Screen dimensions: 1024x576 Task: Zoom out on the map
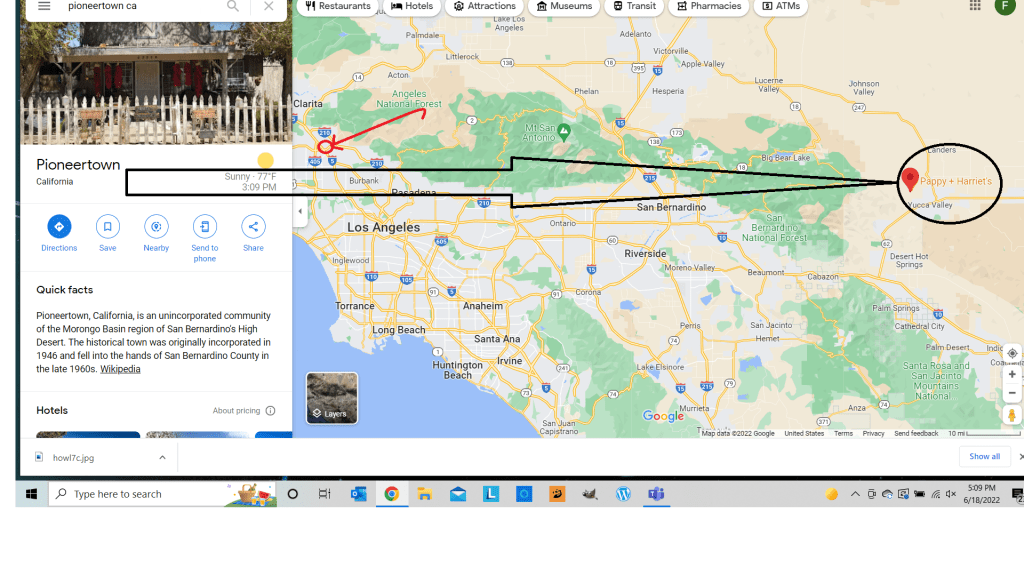pos(1012,393)
